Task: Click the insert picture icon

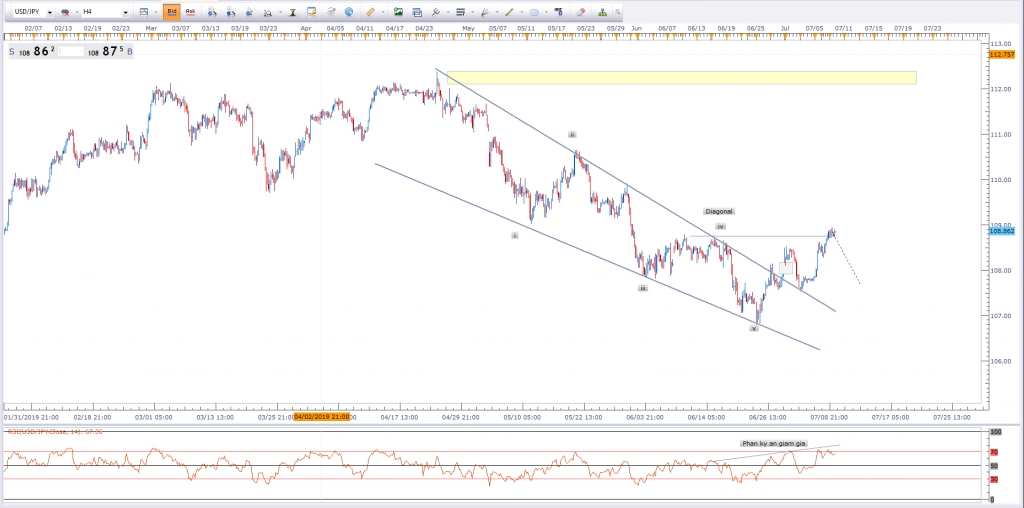Action: click(397, 11)
